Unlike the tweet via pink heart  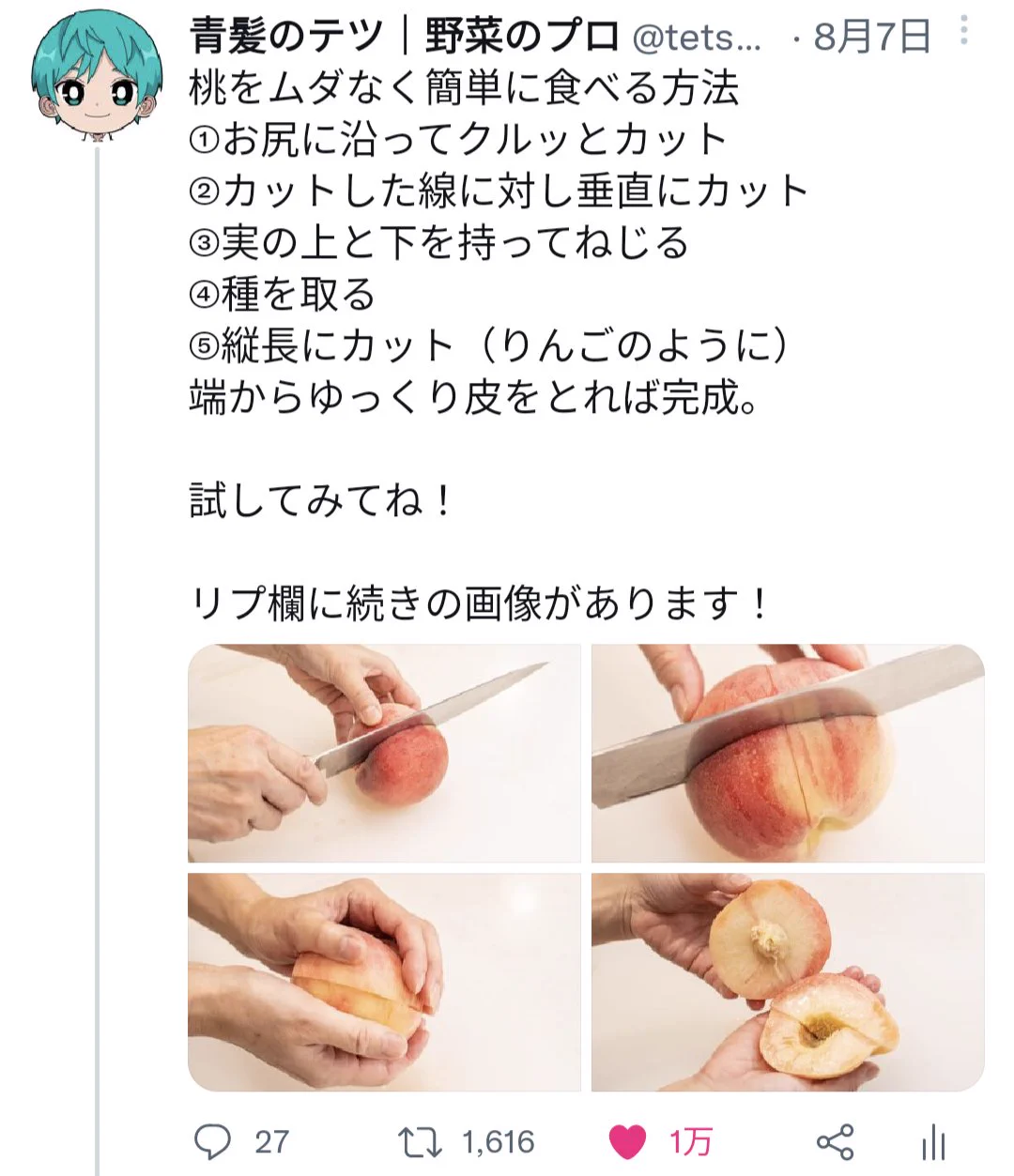tap(627, 1142)
